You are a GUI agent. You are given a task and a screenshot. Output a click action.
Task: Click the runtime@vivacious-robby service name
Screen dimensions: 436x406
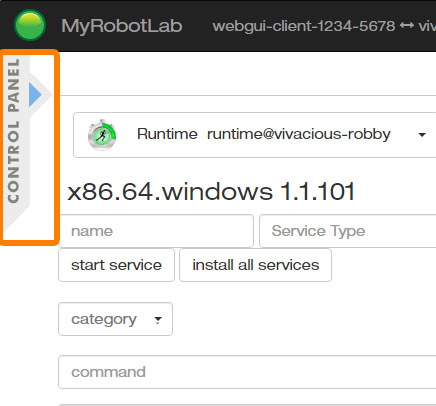point(299,134)
